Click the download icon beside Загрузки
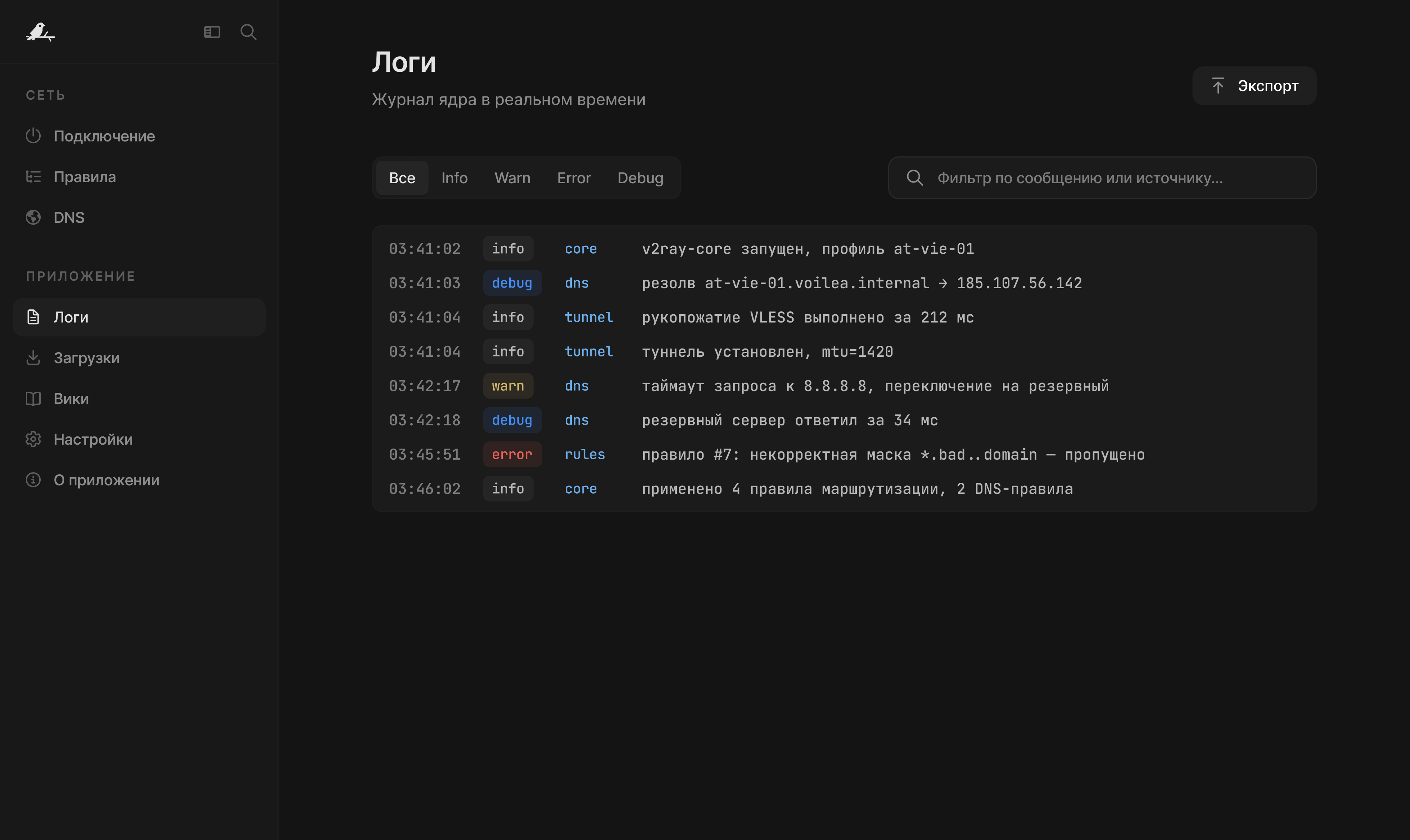The width and height of the screenshot is (1410, 840). click(34, 358)
